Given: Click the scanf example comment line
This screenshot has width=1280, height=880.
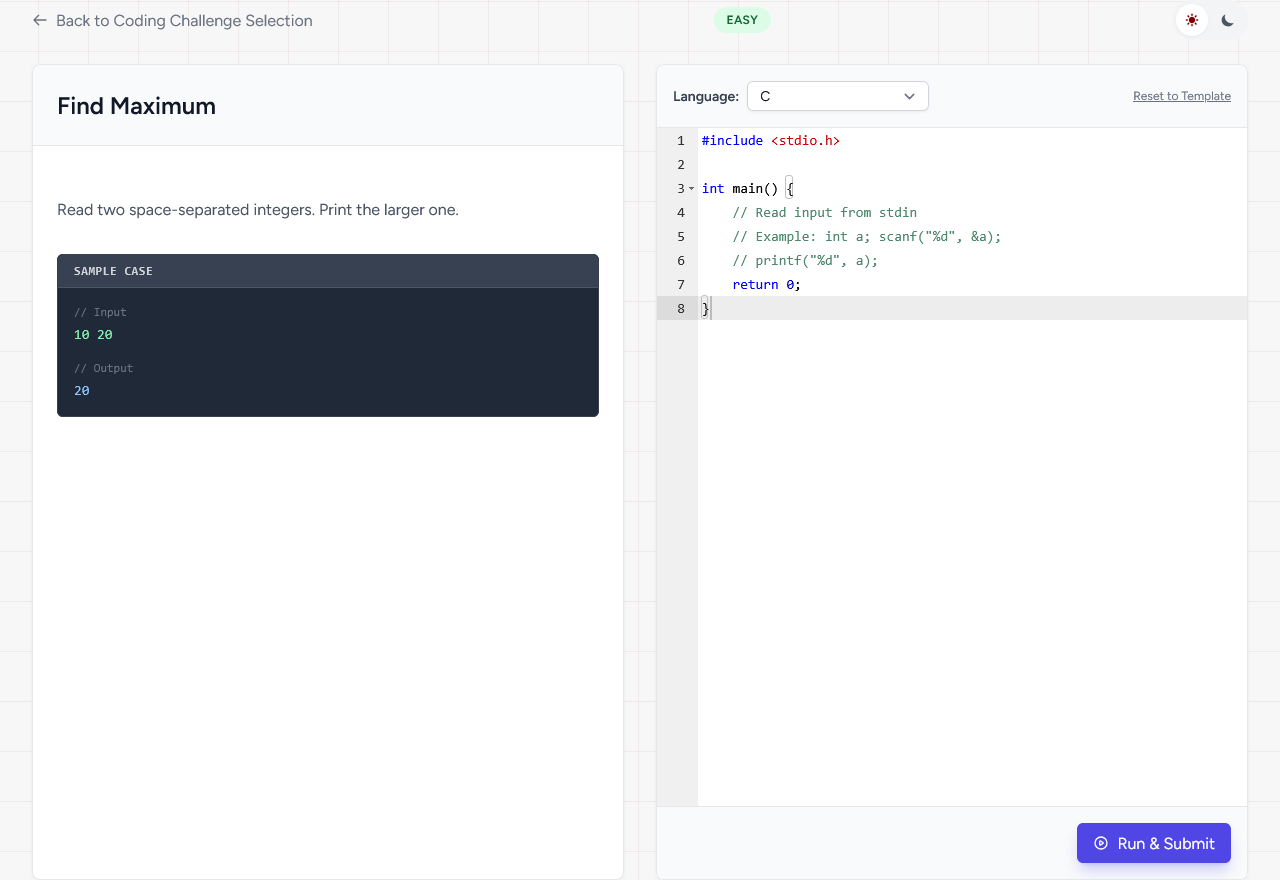Looking at the screenshot, I should tap(867, 237).
